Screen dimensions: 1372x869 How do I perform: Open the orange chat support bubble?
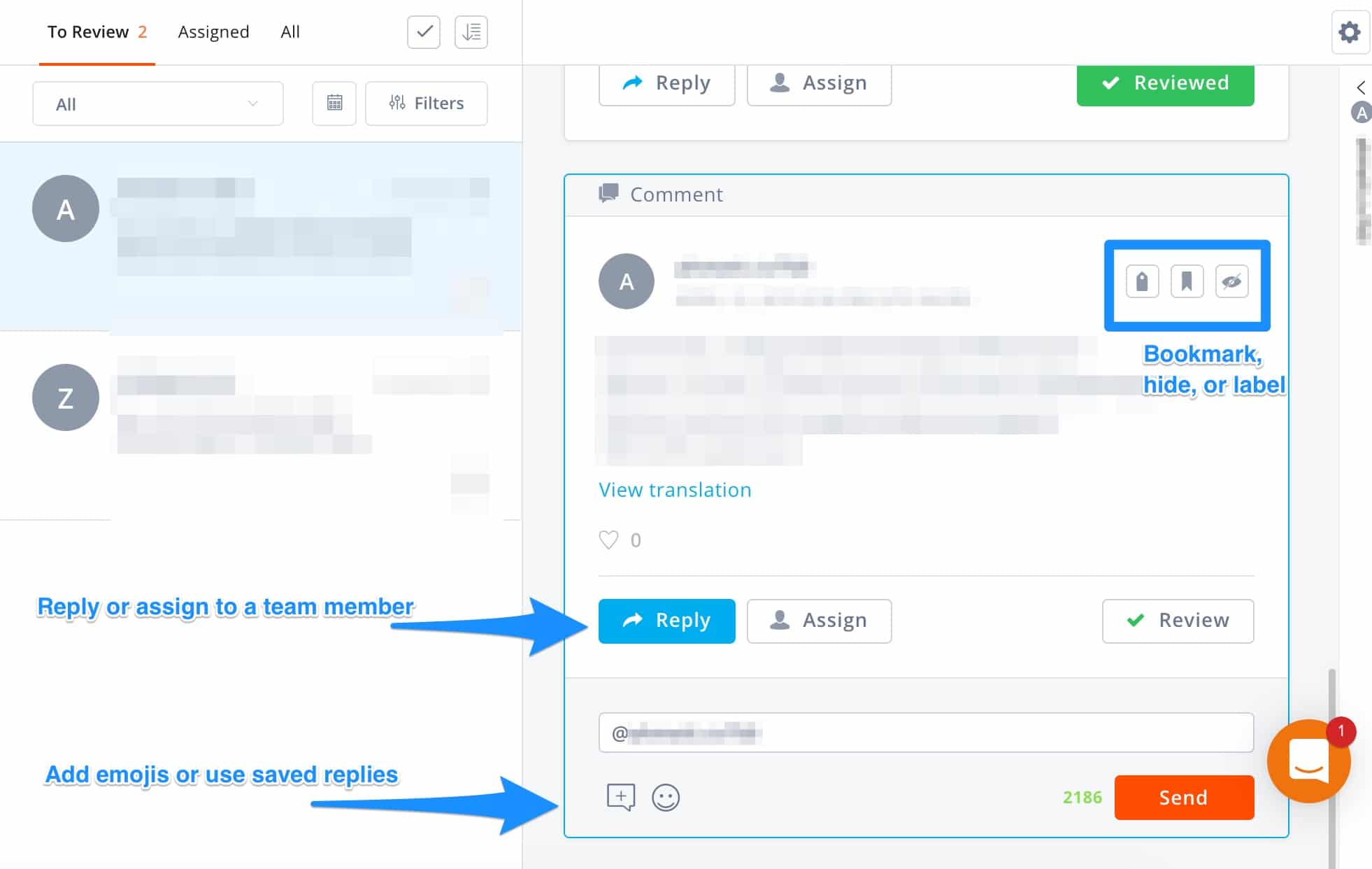(1308, 761)
